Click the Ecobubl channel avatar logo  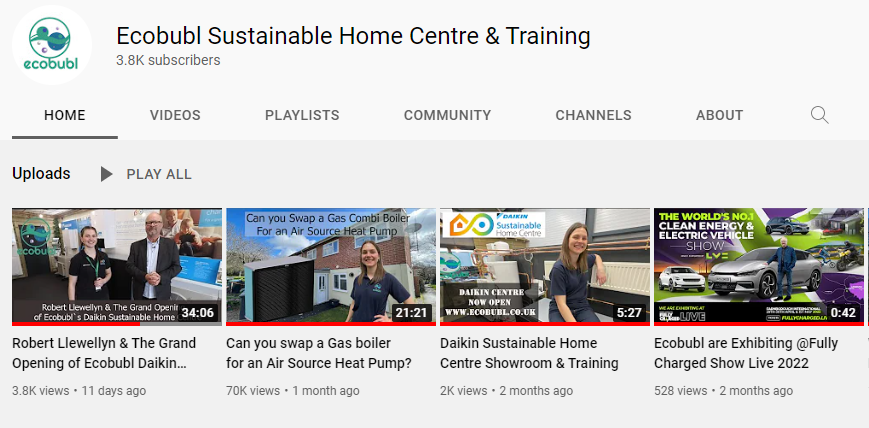(52, 45)
